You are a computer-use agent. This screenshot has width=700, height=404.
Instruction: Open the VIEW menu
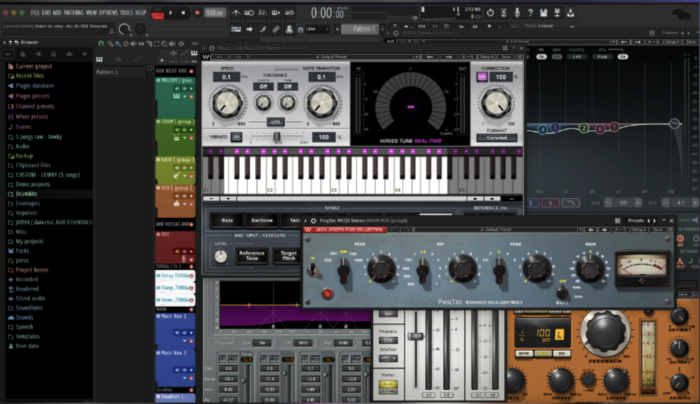tap(91, 12)
